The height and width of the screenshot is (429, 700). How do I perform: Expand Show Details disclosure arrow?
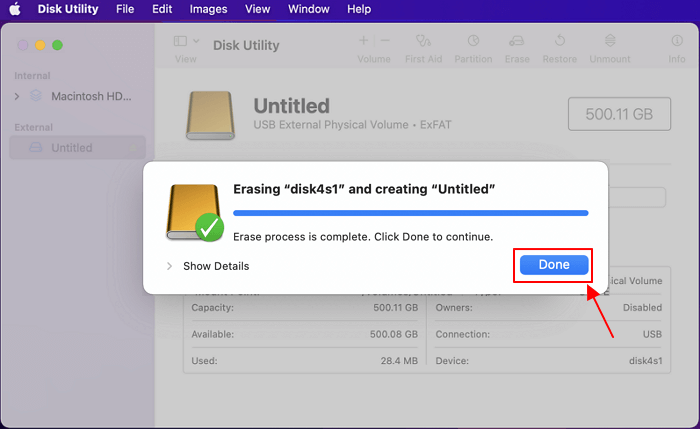click(169, 266)
